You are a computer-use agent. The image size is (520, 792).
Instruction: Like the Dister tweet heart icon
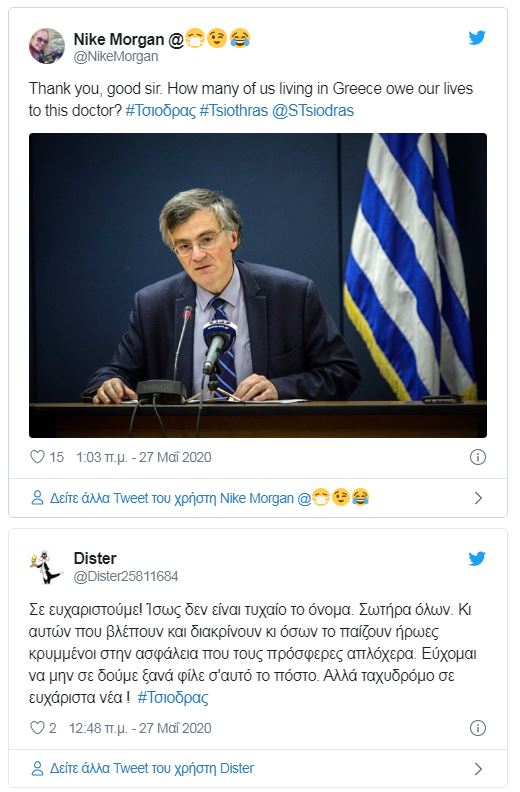point(37,728)
